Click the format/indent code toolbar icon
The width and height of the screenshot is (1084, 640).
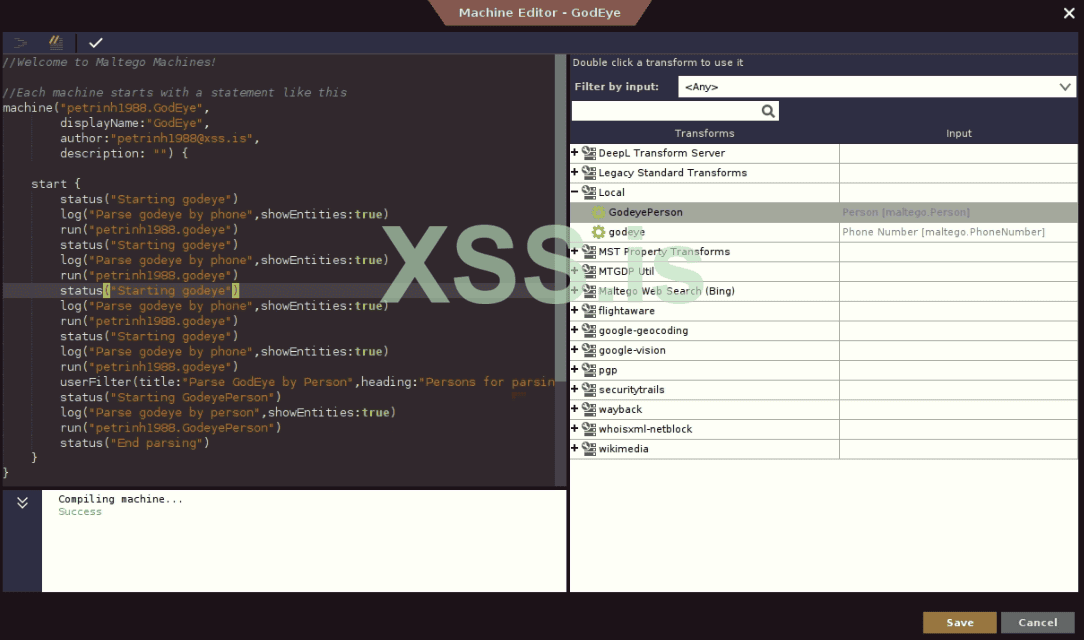click(20, 43)
